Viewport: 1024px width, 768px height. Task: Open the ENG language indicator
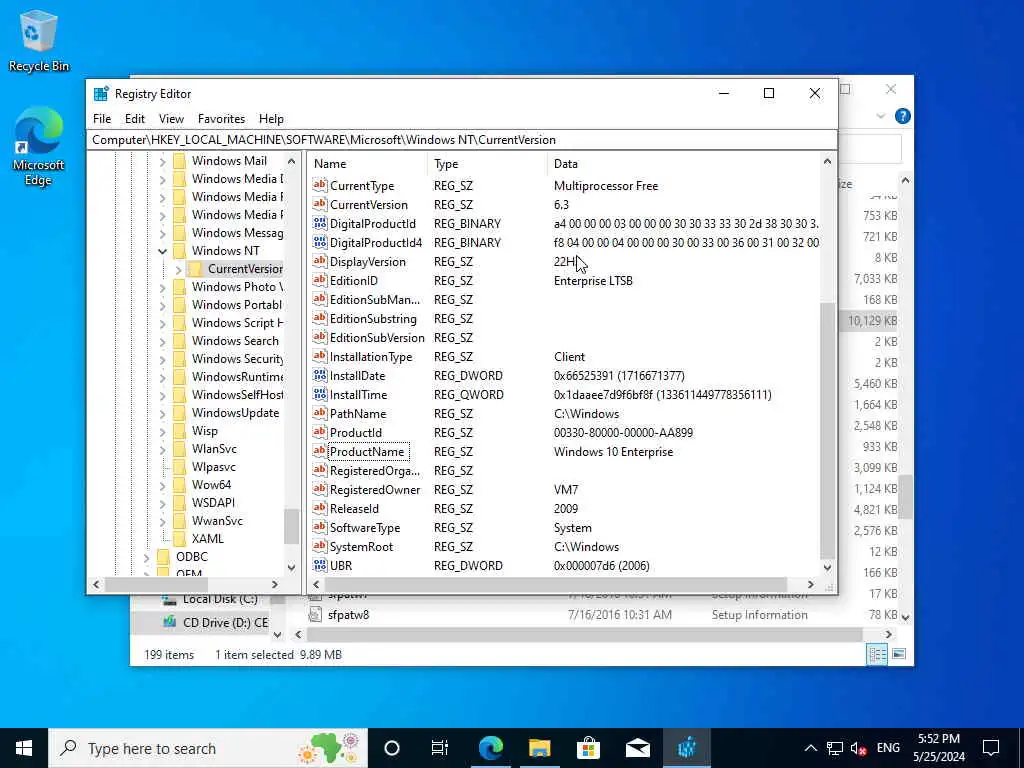[x=888, y=748]
